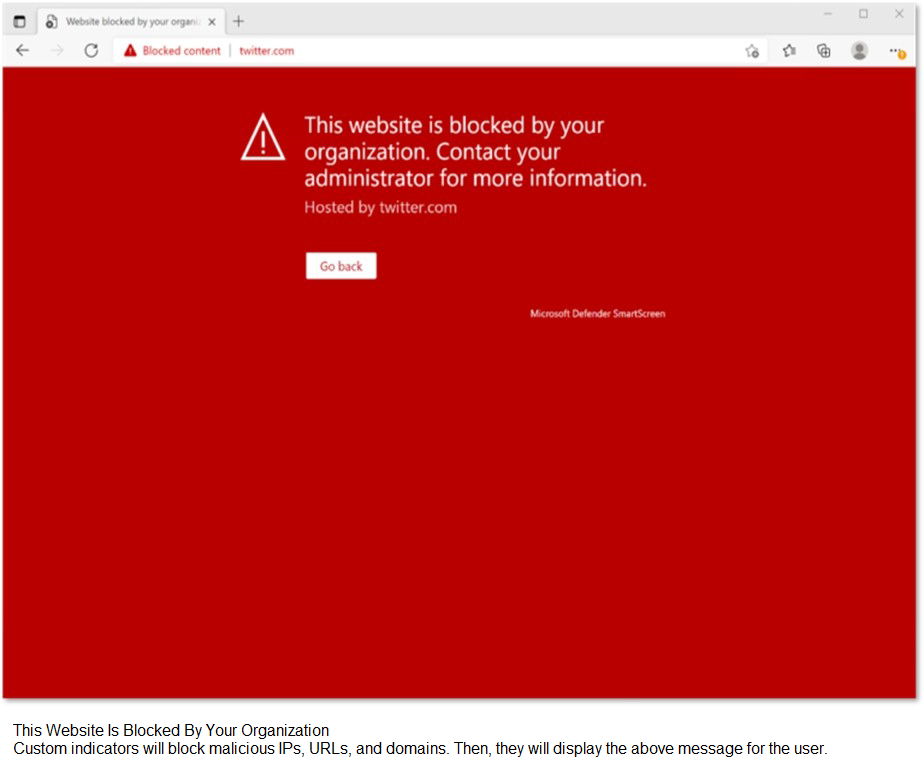This screenshot has height=777, width=924.
Task: Open the tab actions menu
Action: [x=19, y=21]
